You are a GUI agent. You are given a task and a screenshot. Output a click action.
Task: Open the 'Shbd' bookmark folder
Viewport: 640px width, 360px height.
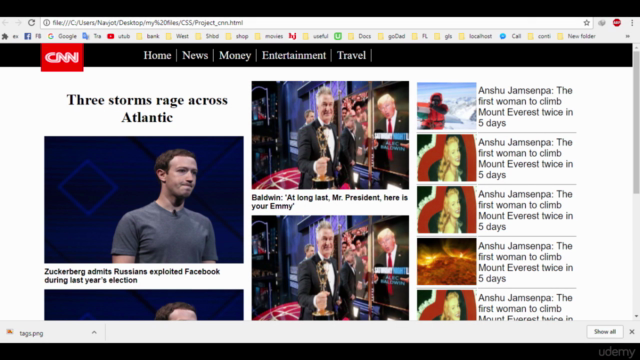coord(207,36)
